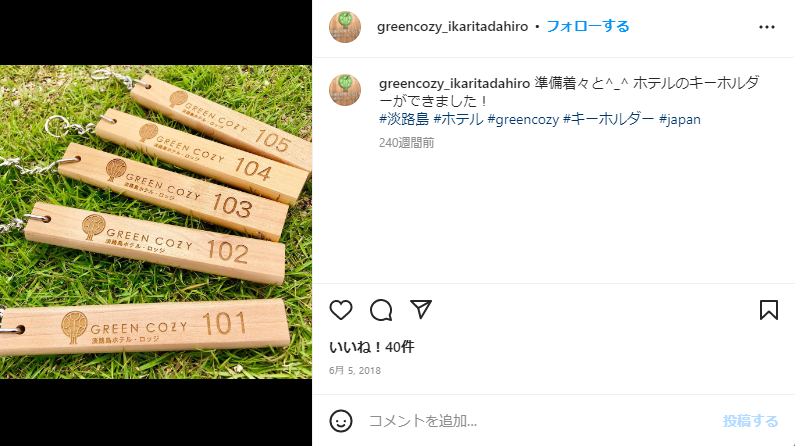Open hashtag #淡路島

pos(404,119)
